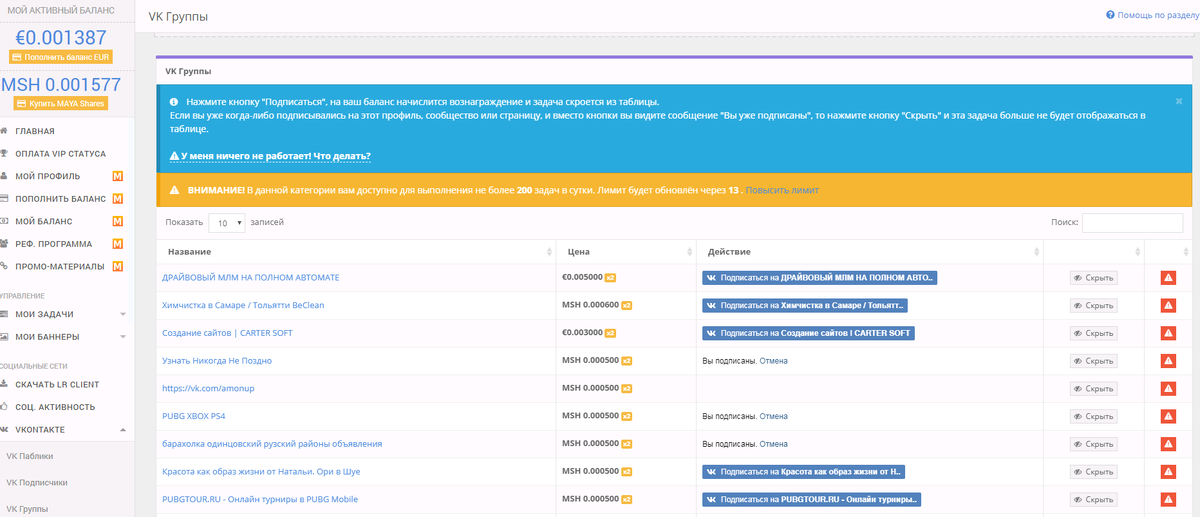Subscribe to ДРАЙВОВЫЙ МЛМ НА ПОЛНОМ АВТО group
The height and width of the screenshot is (517, 1200).
coord(820,278)
